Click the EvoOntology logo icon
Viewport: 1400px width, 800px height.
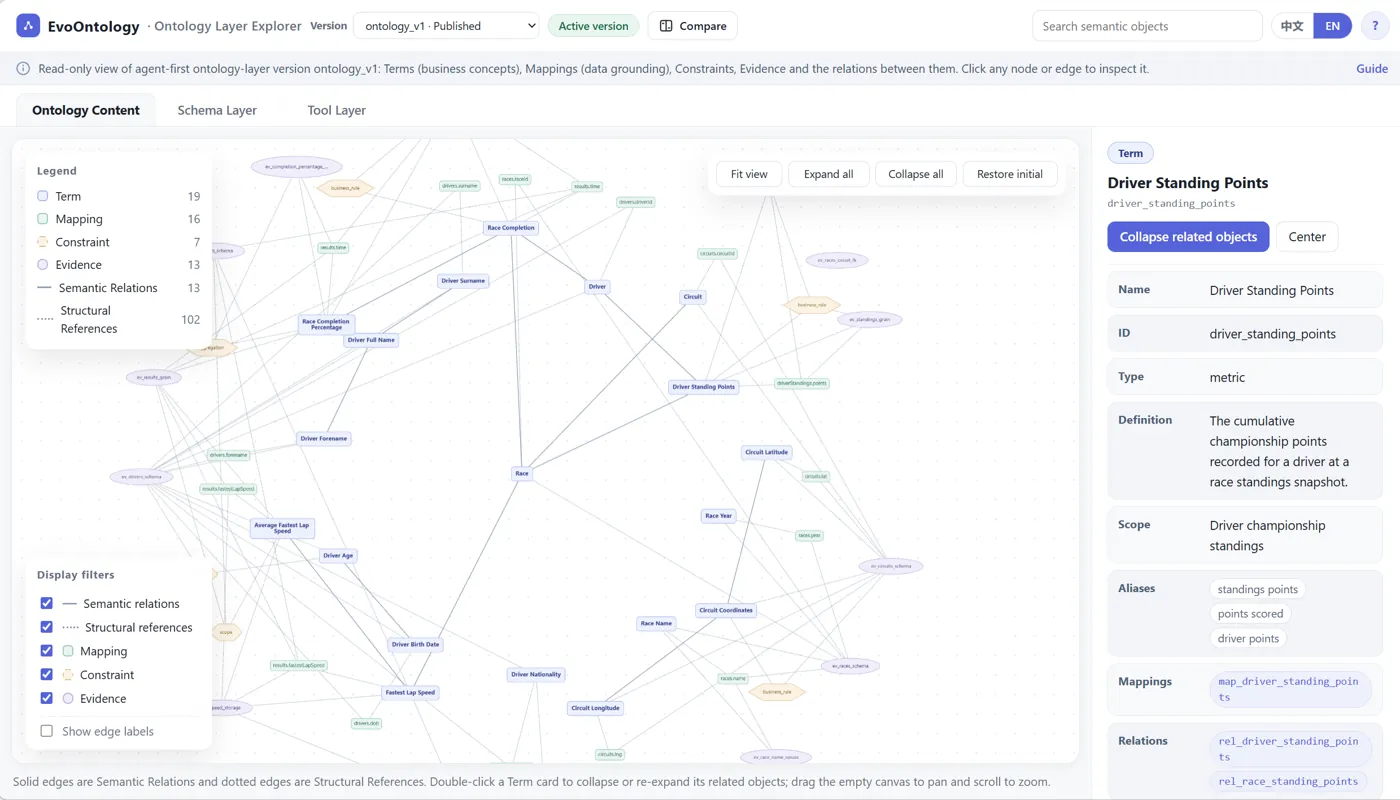28,26
